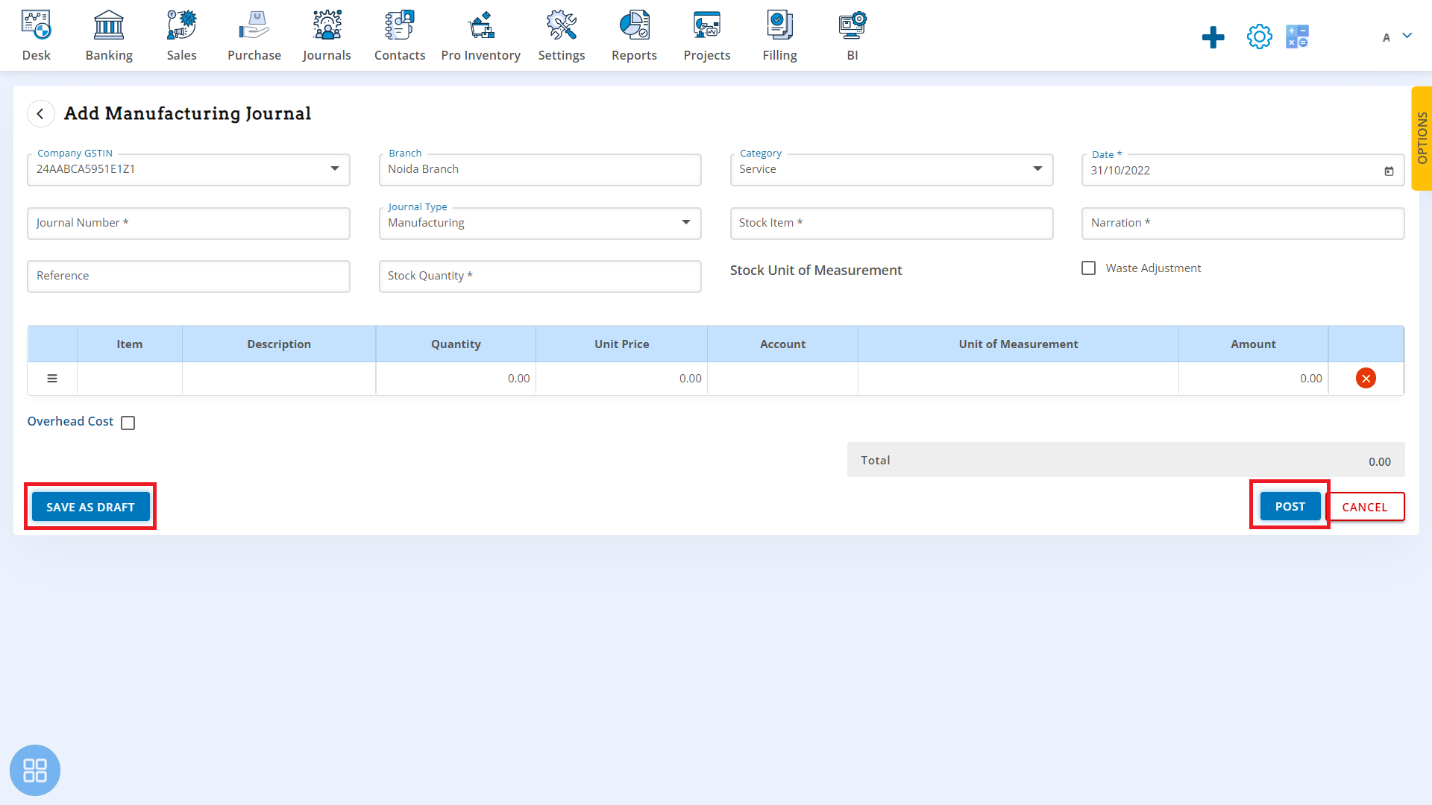Open the Desk module icon

(x=36, y=25)
